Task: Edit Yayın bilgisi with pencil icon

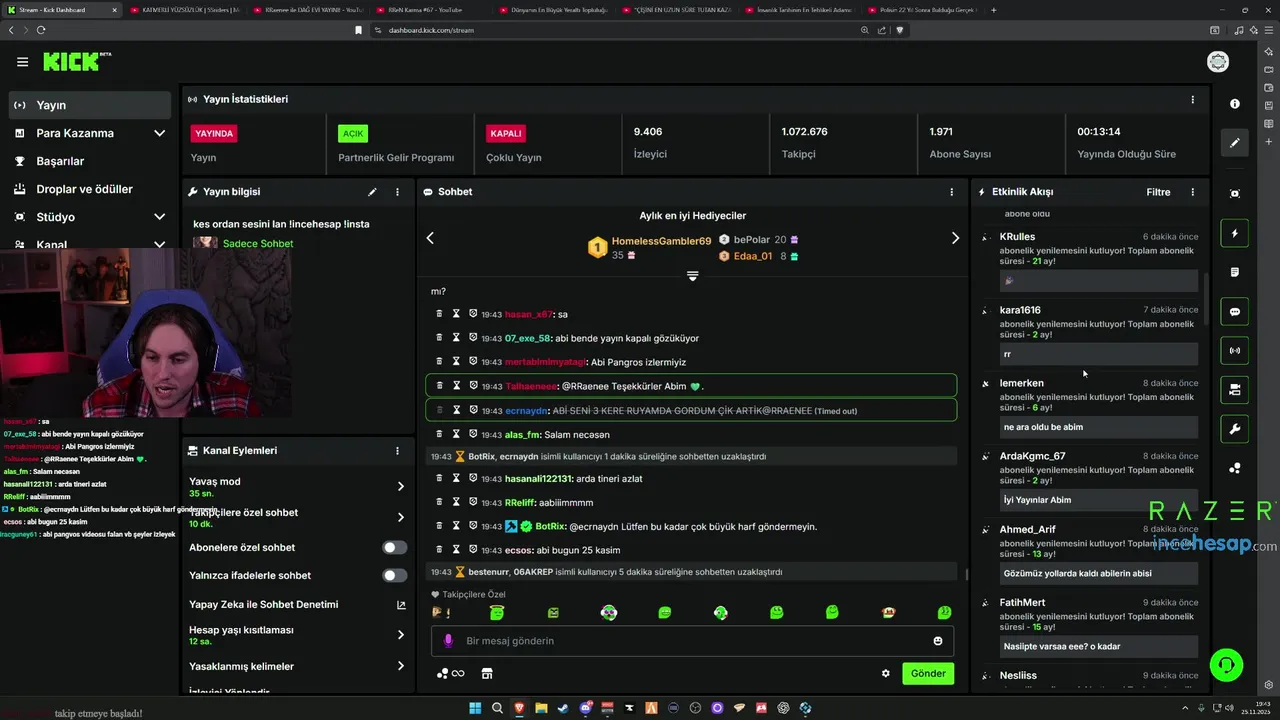Action: point(373,192)
